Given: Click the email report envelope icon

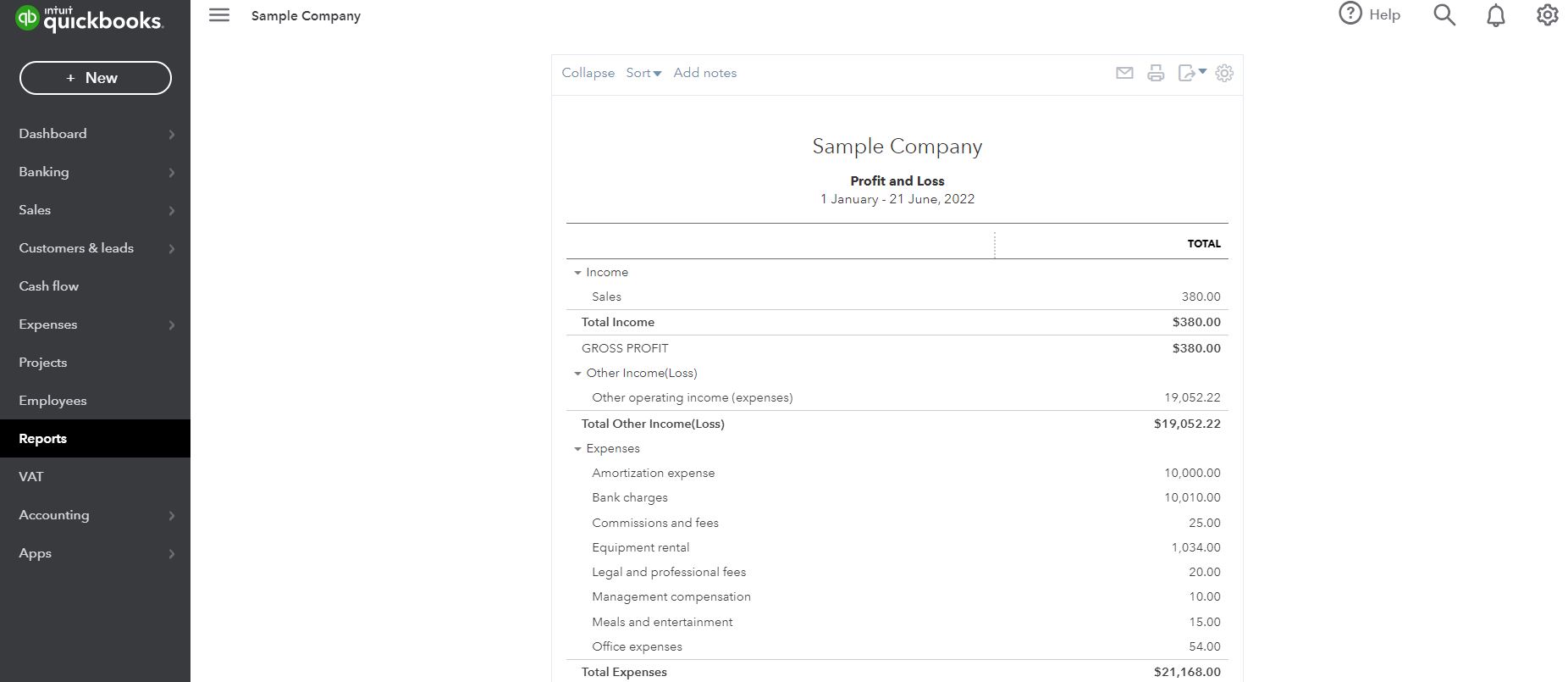Looking at the screenshot, I should click(x=1124, y=73).
